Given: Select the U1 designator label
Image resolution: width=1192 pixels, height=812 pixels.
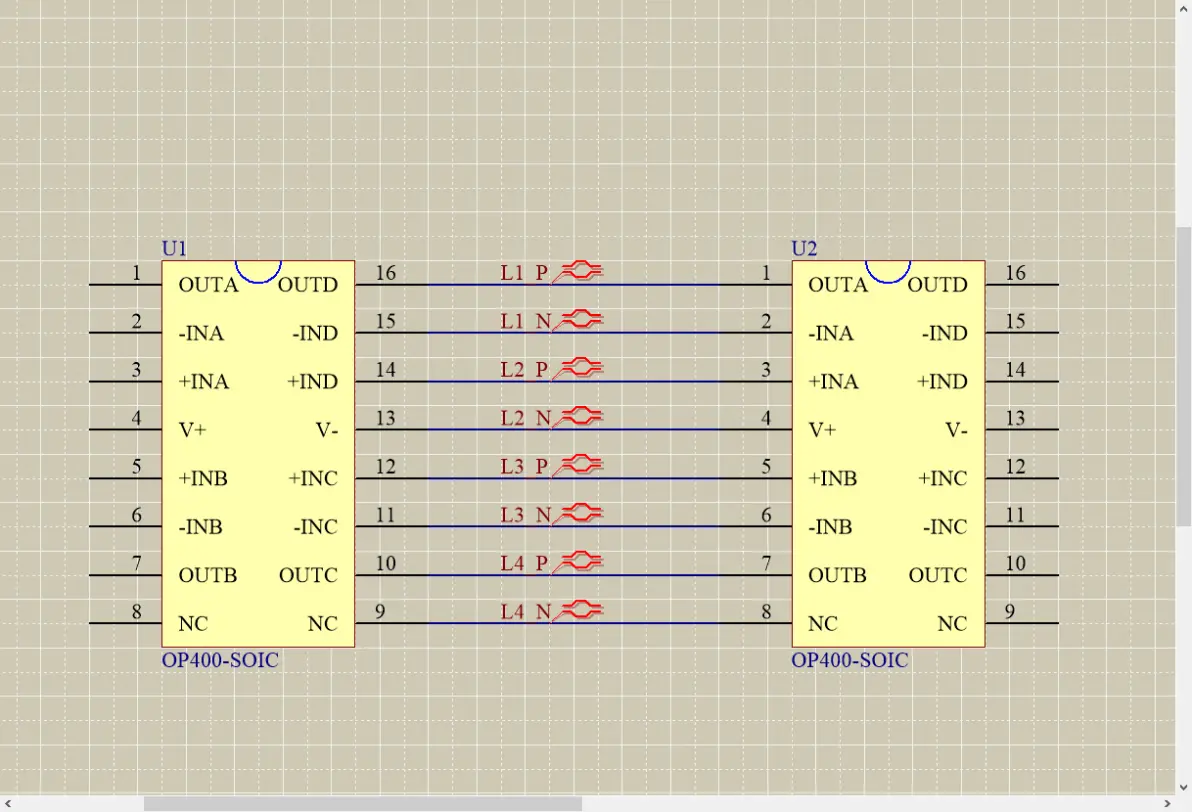Looking at the screenshot, I should [174, 249].
